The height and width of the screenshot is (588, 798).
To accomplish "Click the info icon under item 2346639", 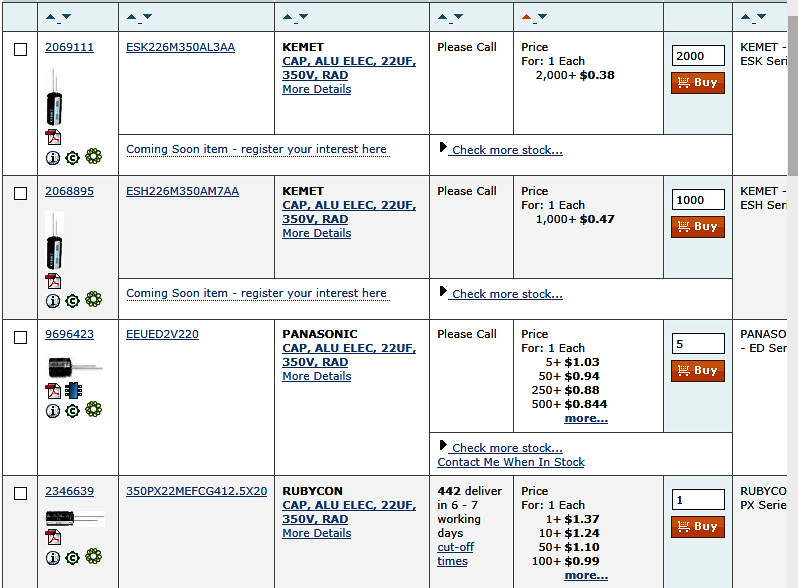I will [53, 558].
